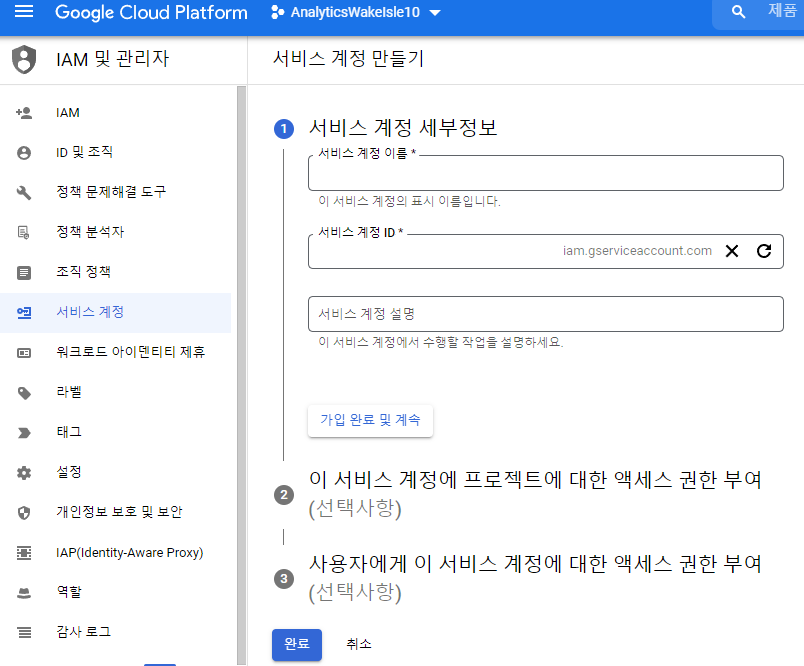Click the 취소 button
Image resolution: width=804 pixels, height=666 pixels.
[x=359, y=644]
